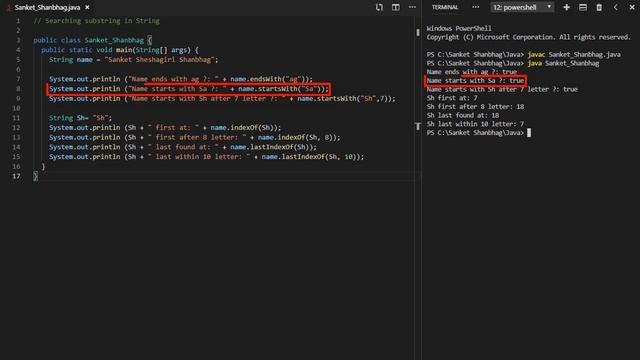Click the main method declaration line
This screenshot has height=360, width=640.
coord(120,50)
